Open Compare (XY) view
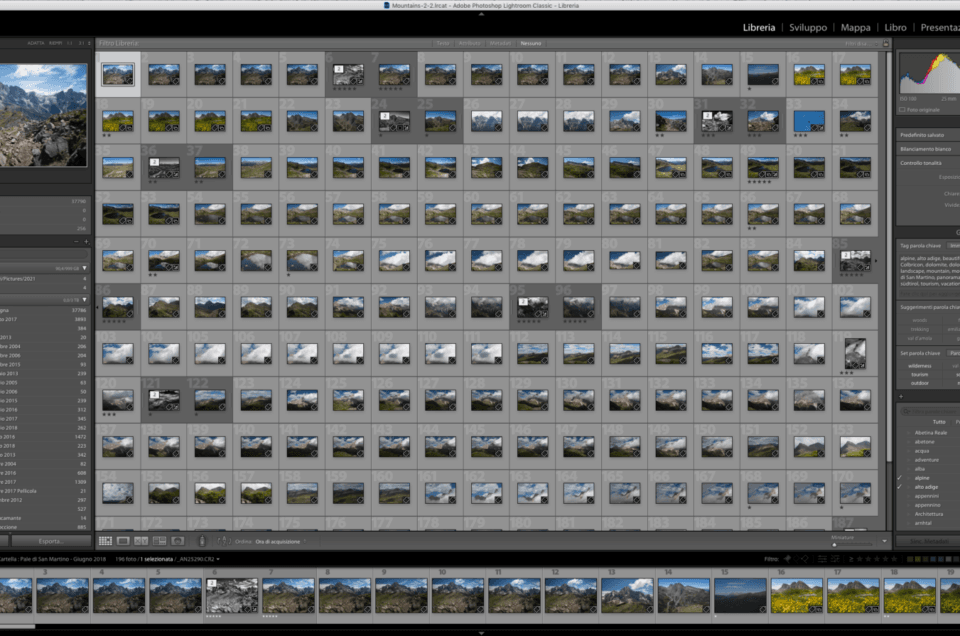The image size is (960, 636). coord(141,541)
